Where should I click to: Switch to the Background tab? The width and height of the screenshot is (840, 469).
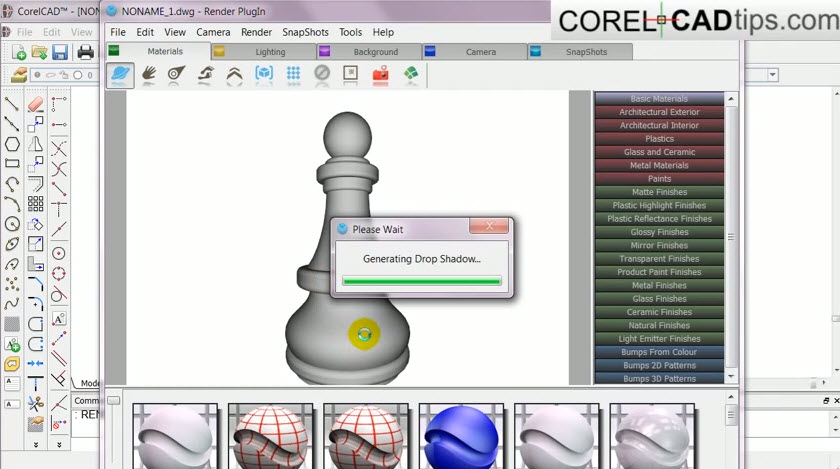click(369, 52)
